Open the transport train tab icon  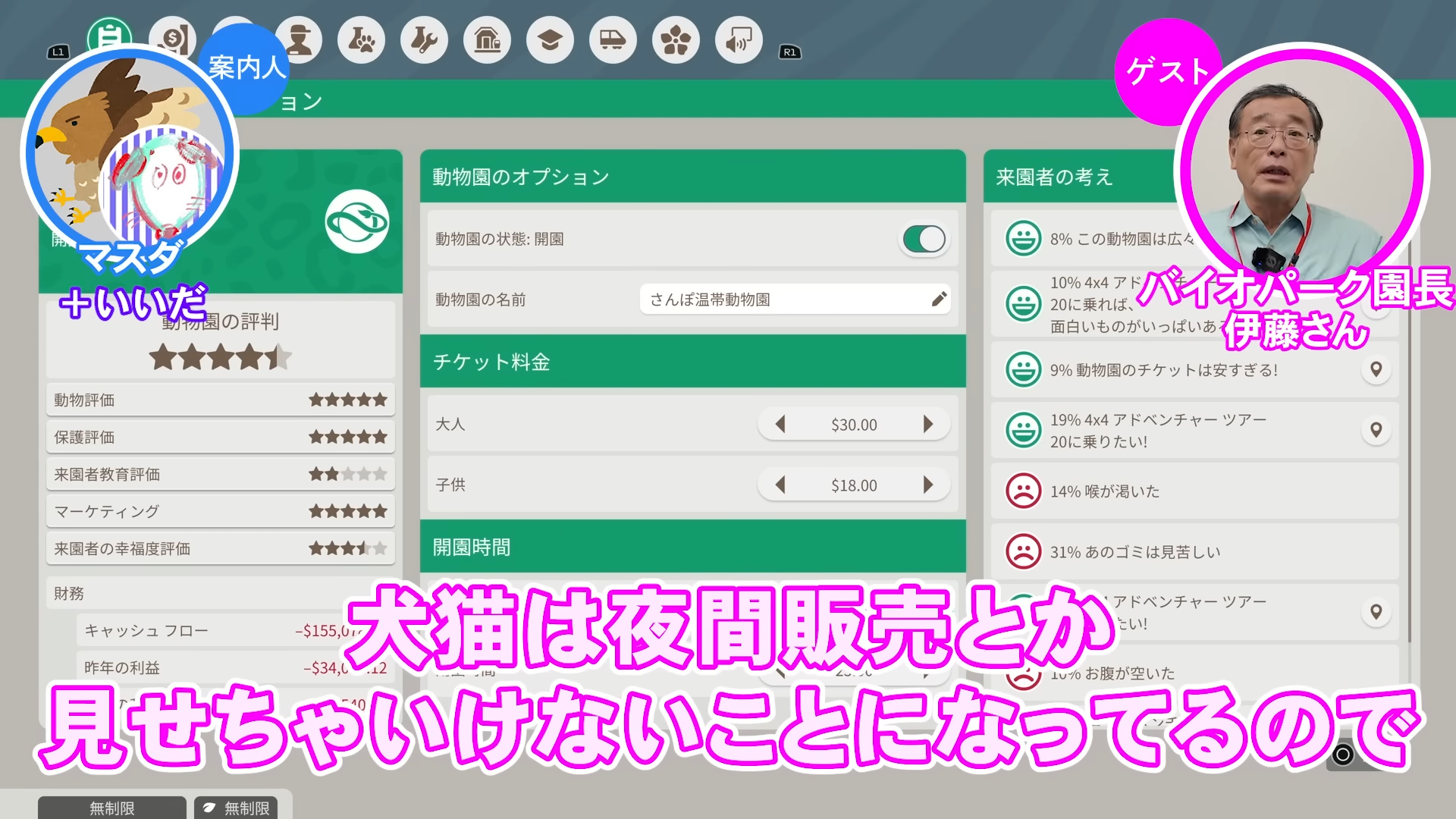[x=613, y=40]
